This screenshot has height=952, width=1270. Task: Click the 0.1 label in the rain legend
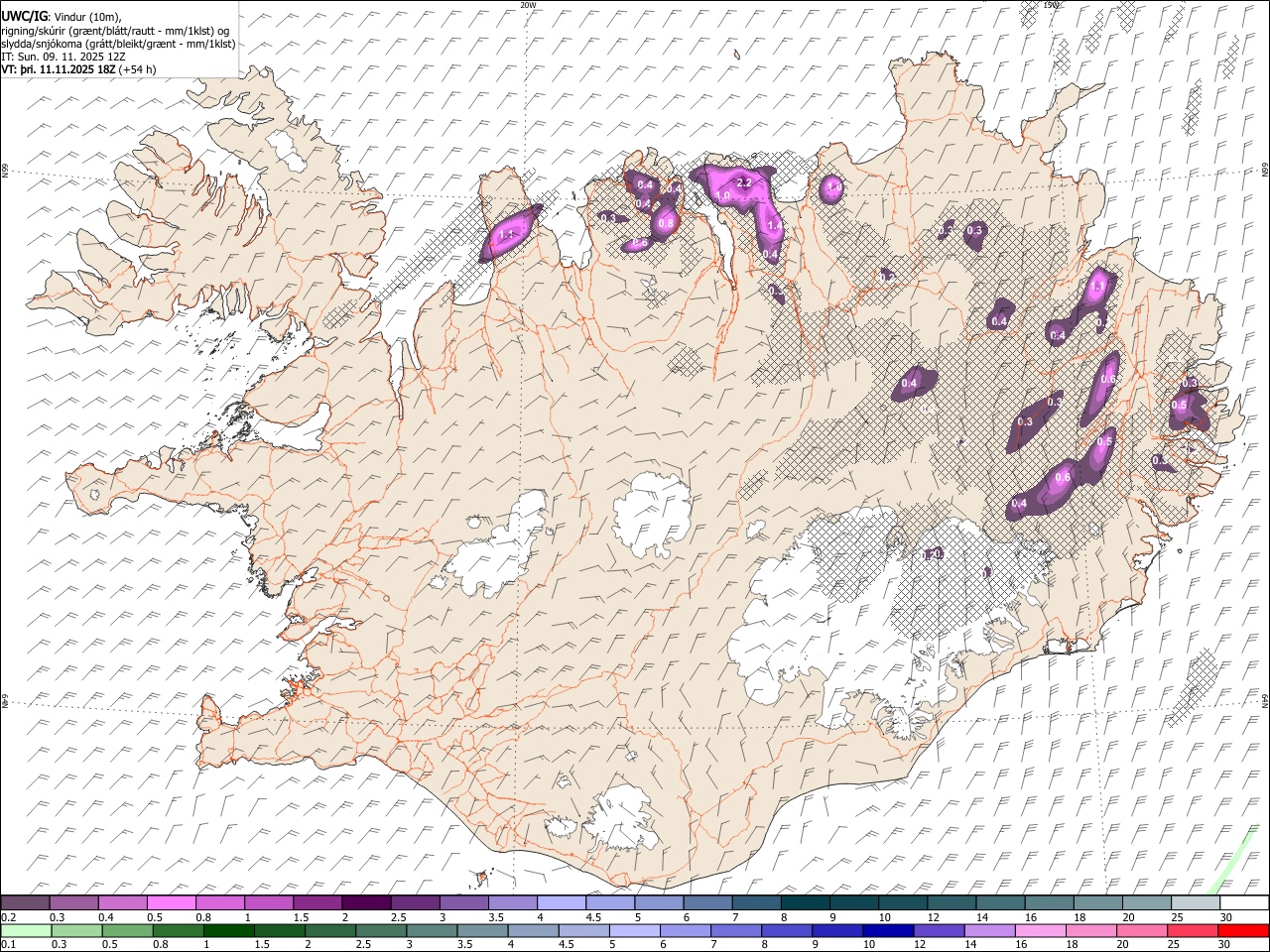click(x=8, y=944)
